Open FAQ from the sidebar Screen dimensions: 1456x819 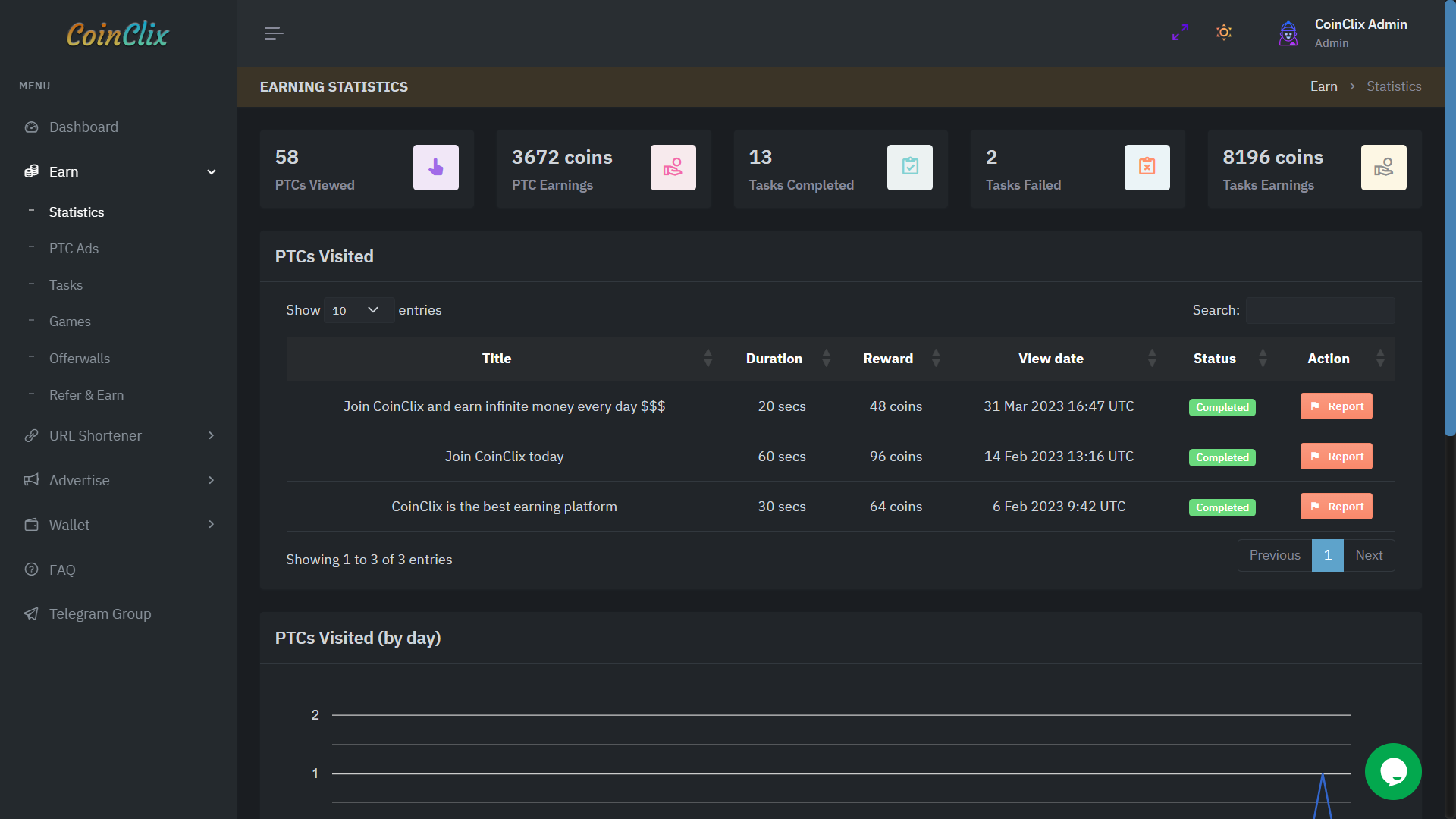click(62, 570)
